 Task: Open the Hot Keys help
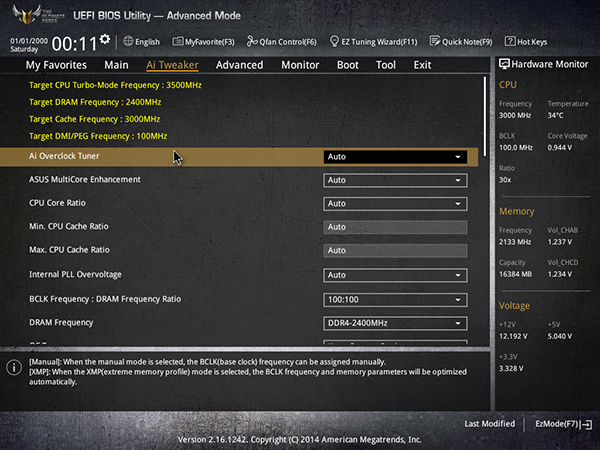[526, 42]
